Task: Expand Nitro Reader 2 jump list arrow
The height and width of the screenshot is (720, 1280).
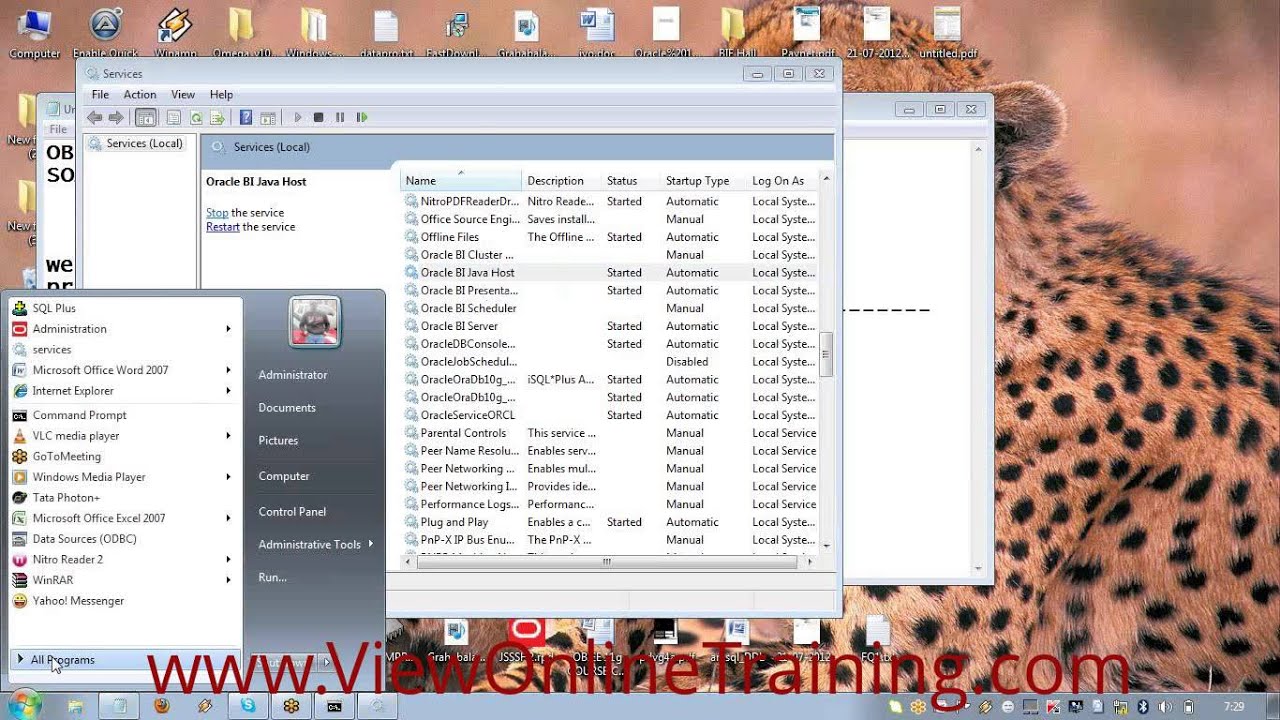Action: [x=228, y=560]
